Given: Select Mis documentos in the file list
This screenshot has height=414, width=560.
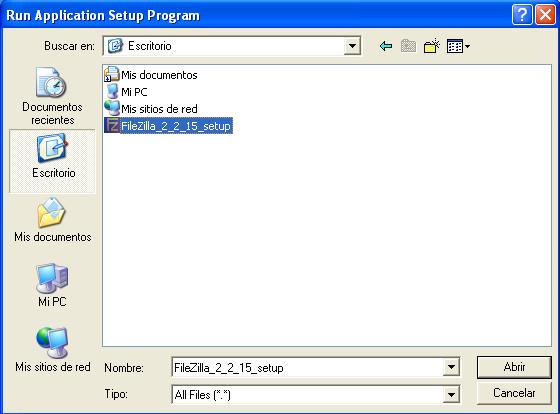Looking at the screenshot, I should 151,75.
